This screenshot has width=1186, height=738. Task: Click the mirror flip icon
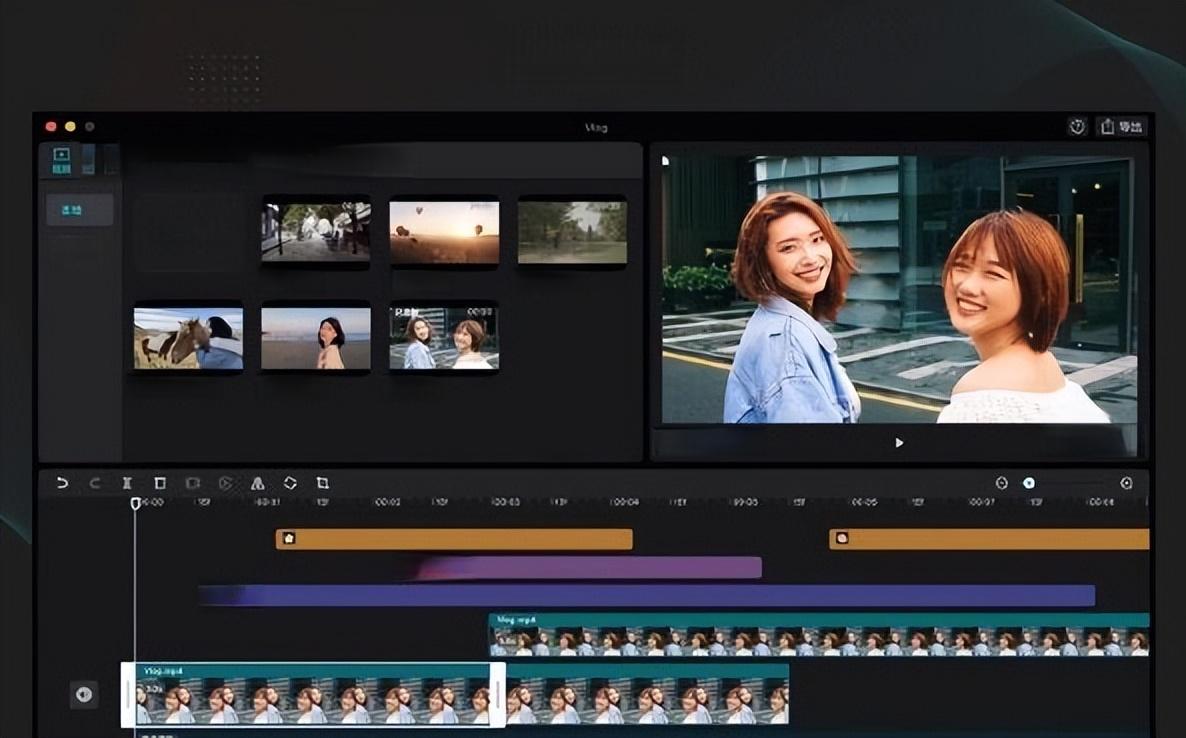click(x=257, y=483)
